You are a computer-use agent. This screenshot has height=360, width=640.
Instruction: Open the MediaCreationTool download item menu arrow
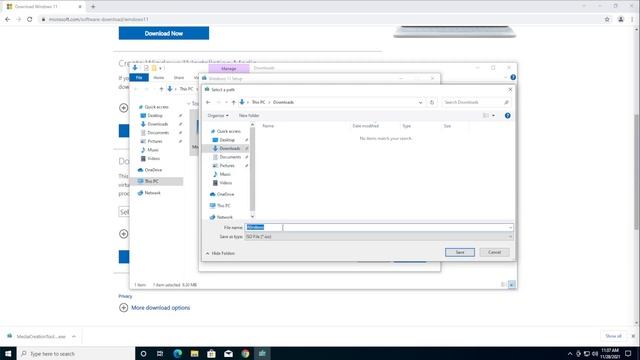click(74, 337)
